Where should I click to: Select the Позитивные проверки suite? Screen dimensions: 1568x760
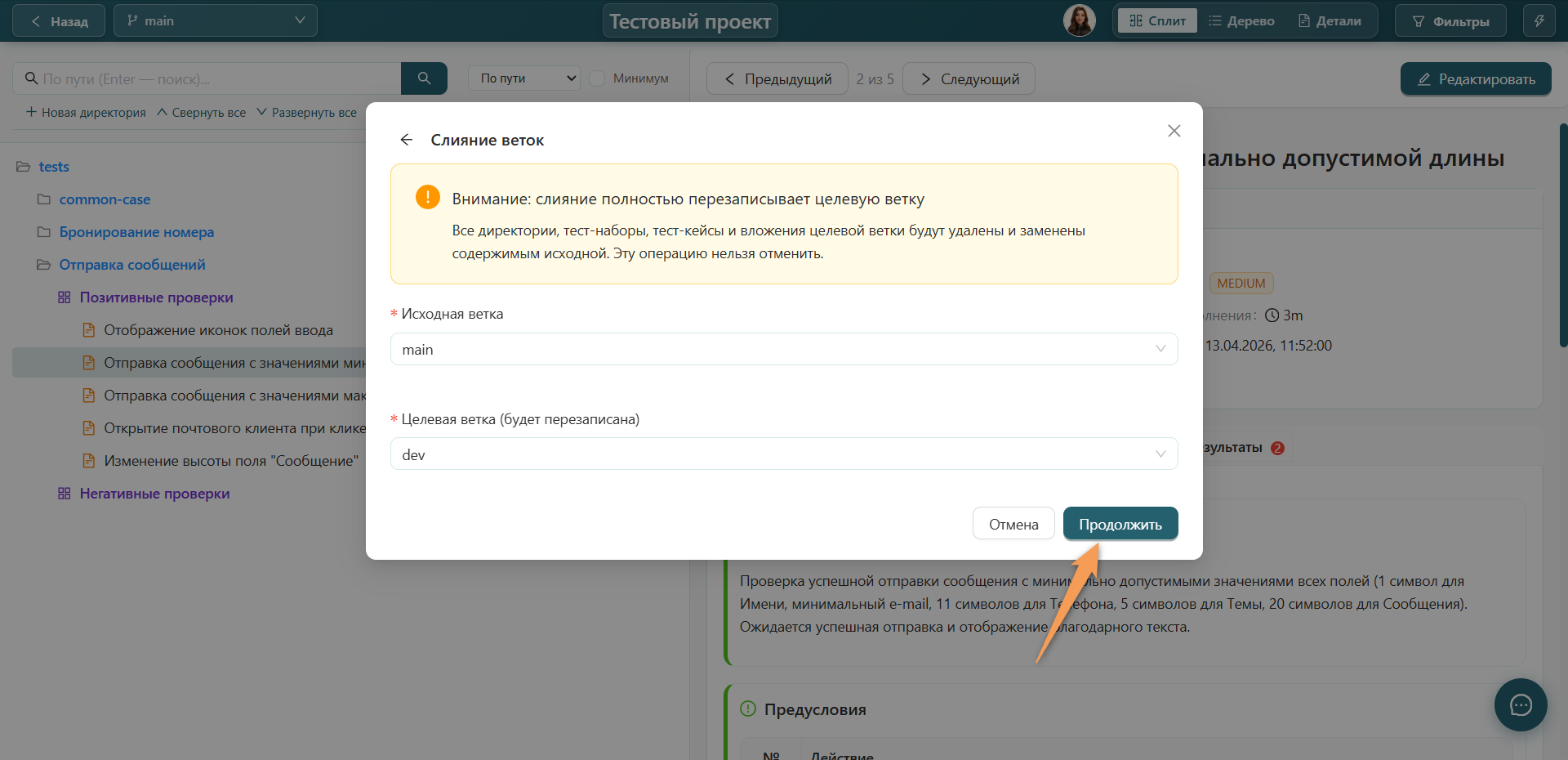pos(156,297)
